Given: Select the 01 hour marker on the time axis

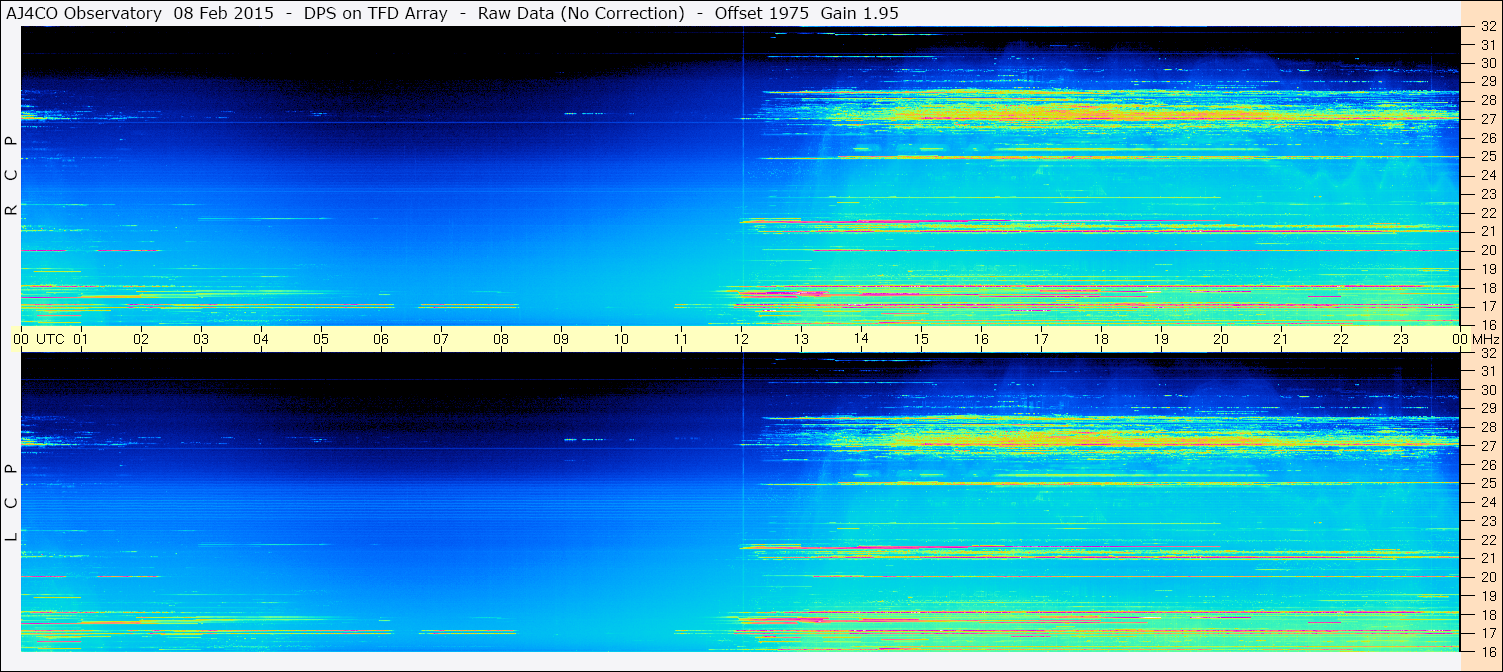Looking at the screenshot, I should click(81, 339).
